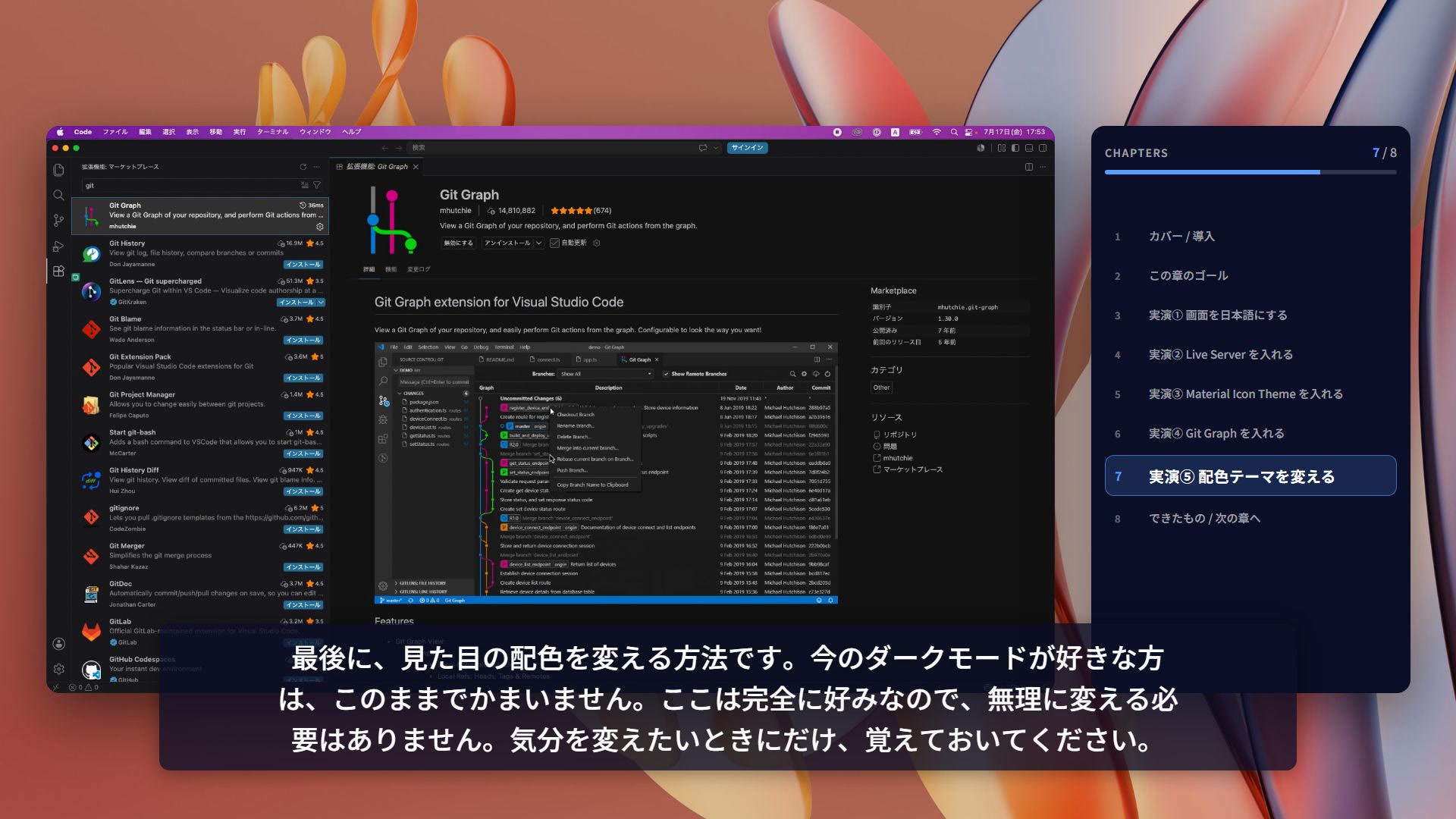The image size is (1456, 819).
Task: Select chapter 3 実演① 画面を日本語にする
Action: (1250, 315)
